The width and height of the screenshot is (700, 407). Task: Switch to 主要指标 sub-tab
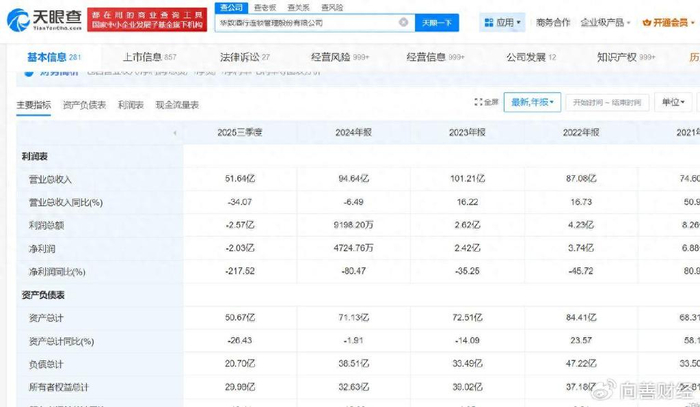pyautogui.click(x=33, y=105)
